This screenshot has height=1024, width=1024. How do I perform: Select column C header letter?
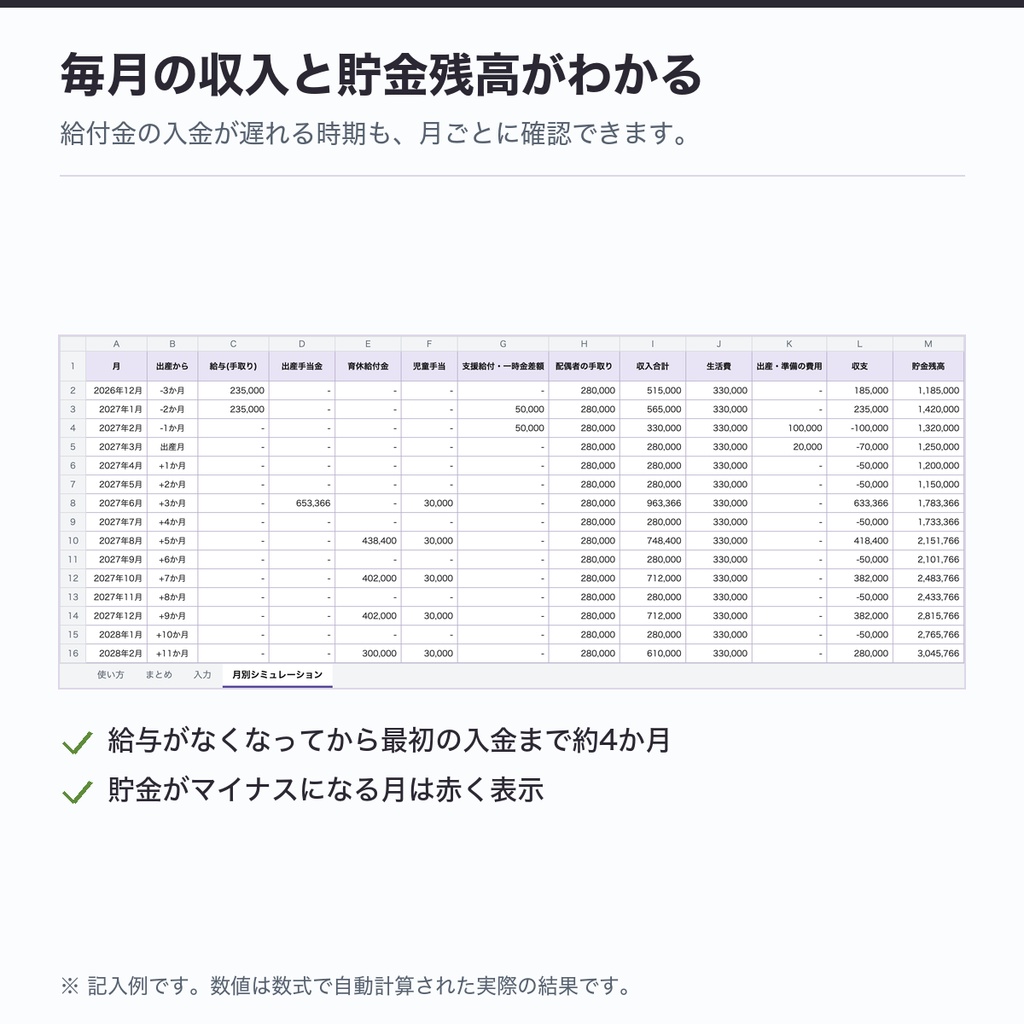(x=233, y=344)
